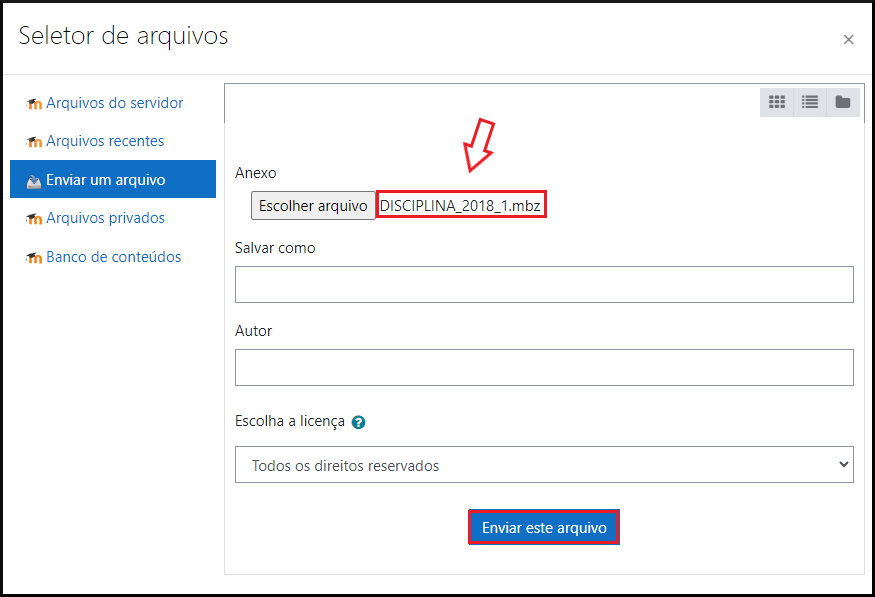Image resolution: width=875 pixels, height=597 pixels.
Task: Open the license help icon
Action: tap(359, 422)
